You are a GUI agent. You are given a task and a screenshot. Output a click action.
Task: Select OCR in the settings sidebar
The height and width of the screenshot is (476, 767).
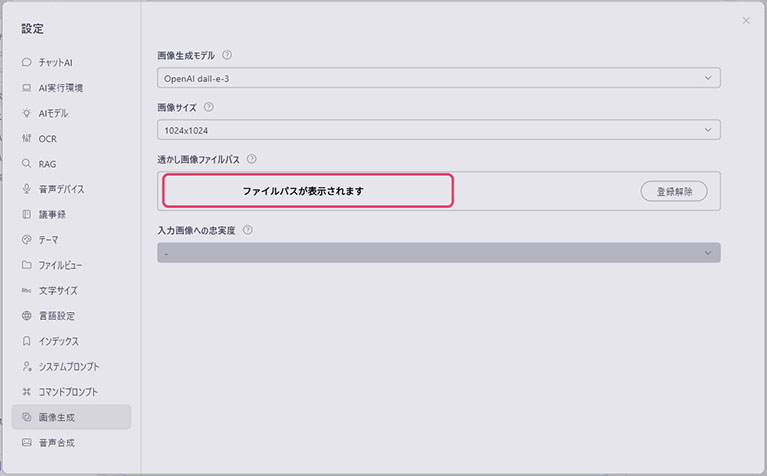point(71,138)
